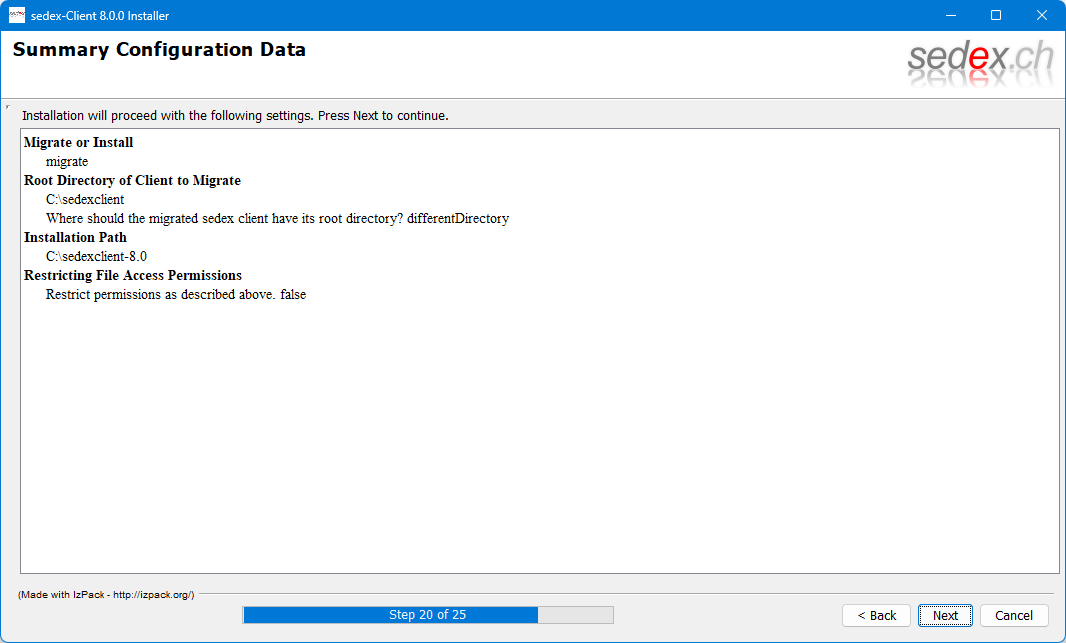The height and width of the screenshot is (643, 1066).
Task: Maximize the installer window
Action: 996,15
